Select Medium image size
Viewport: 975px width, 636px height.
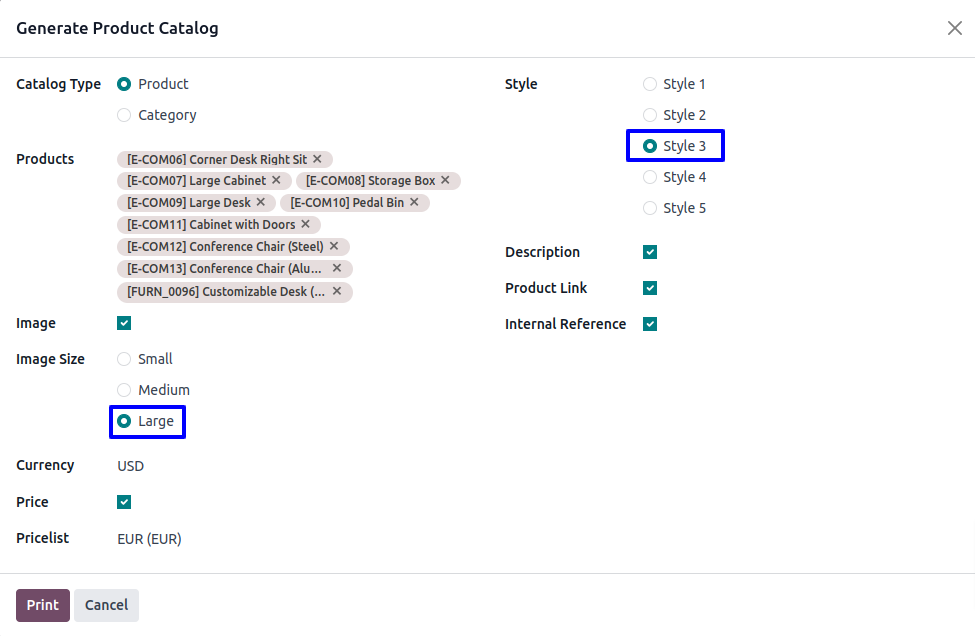124,390
